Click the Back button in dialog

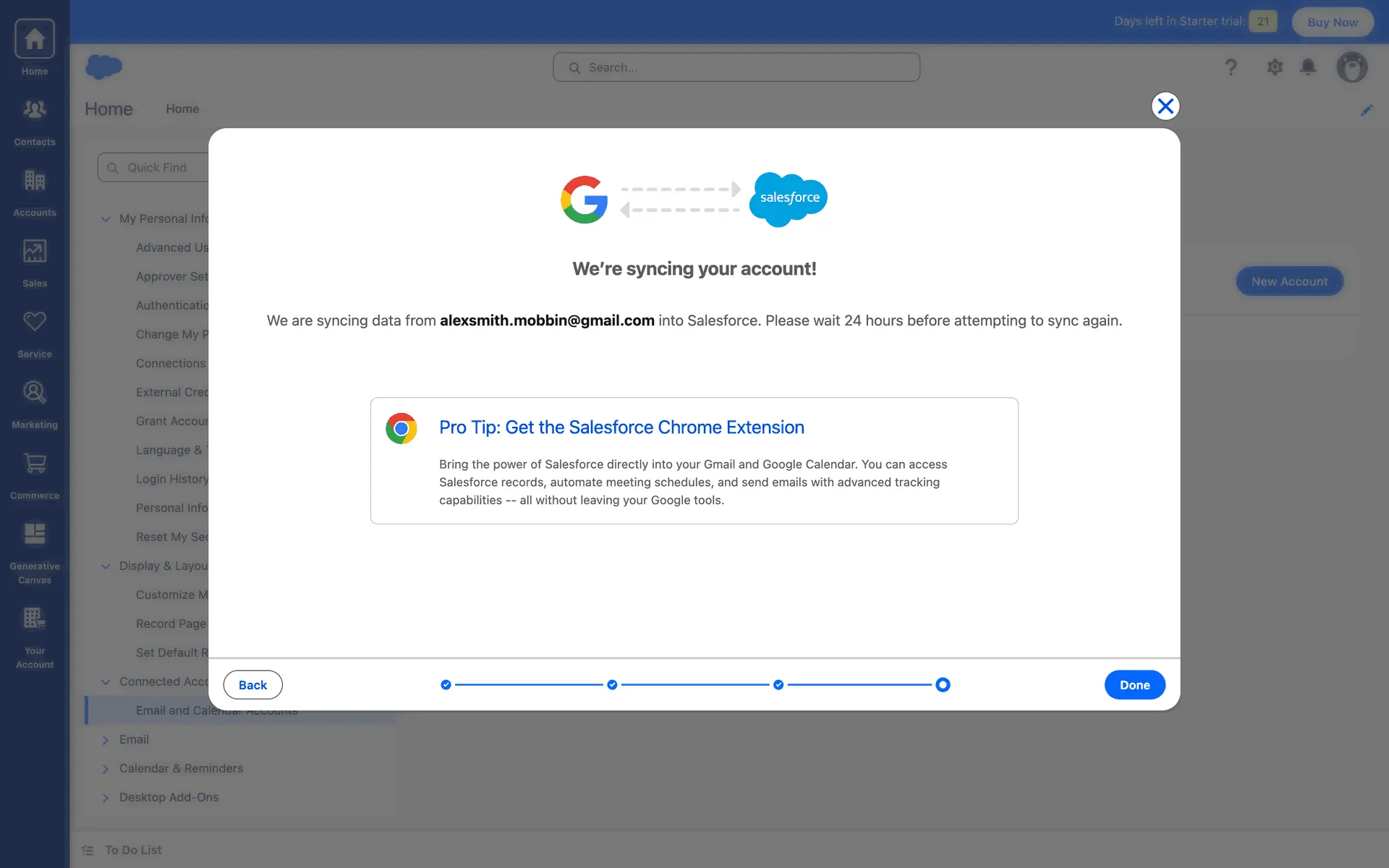[252, 685]
